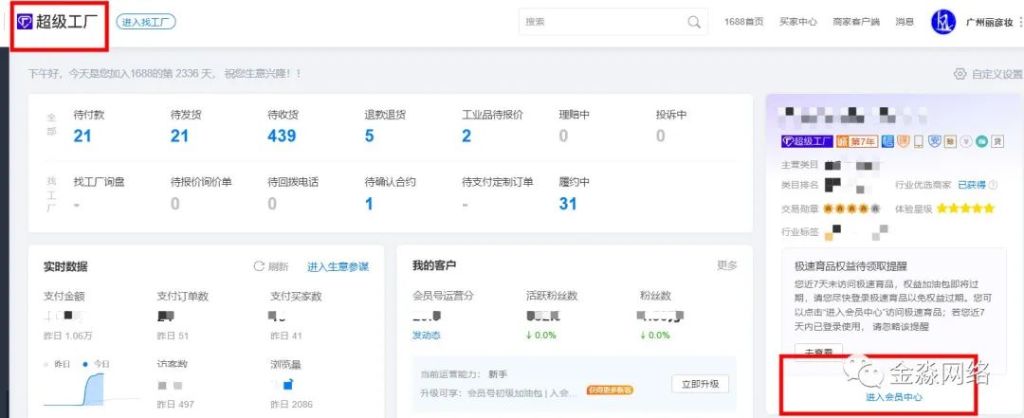Image resolution: width=1024 pixels, height=418 pixels.
Task: Click the 刷新 refresh icon in 实时数据
Action: tap(259, 266)
